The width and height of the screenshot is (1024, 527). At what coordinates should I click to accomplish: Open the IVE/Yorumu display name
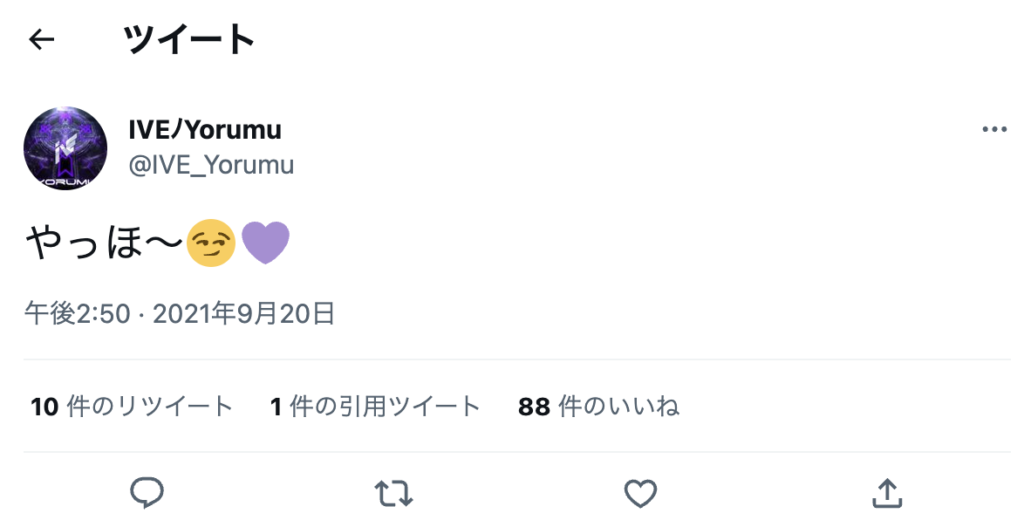click(204, 130)
